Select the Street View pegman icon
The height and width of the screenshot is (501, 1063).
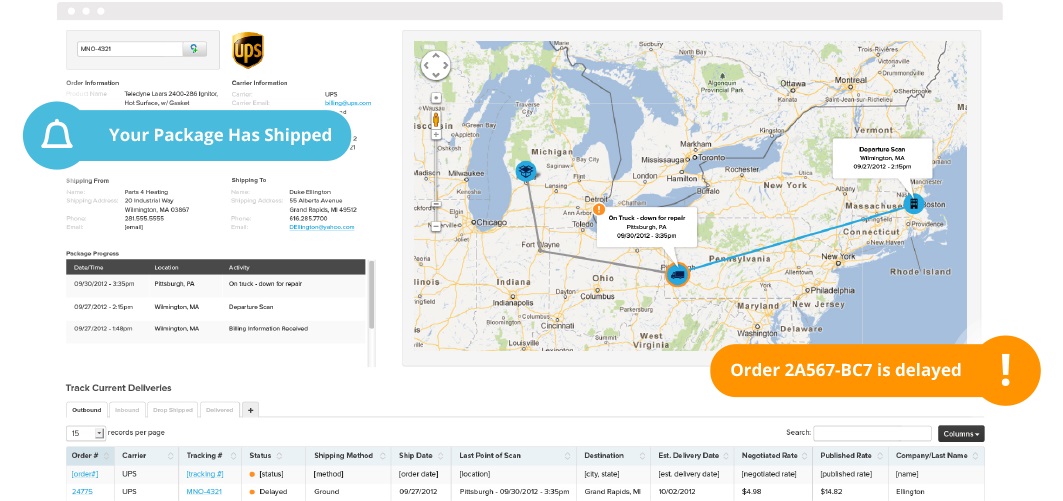tap(437, 121)
